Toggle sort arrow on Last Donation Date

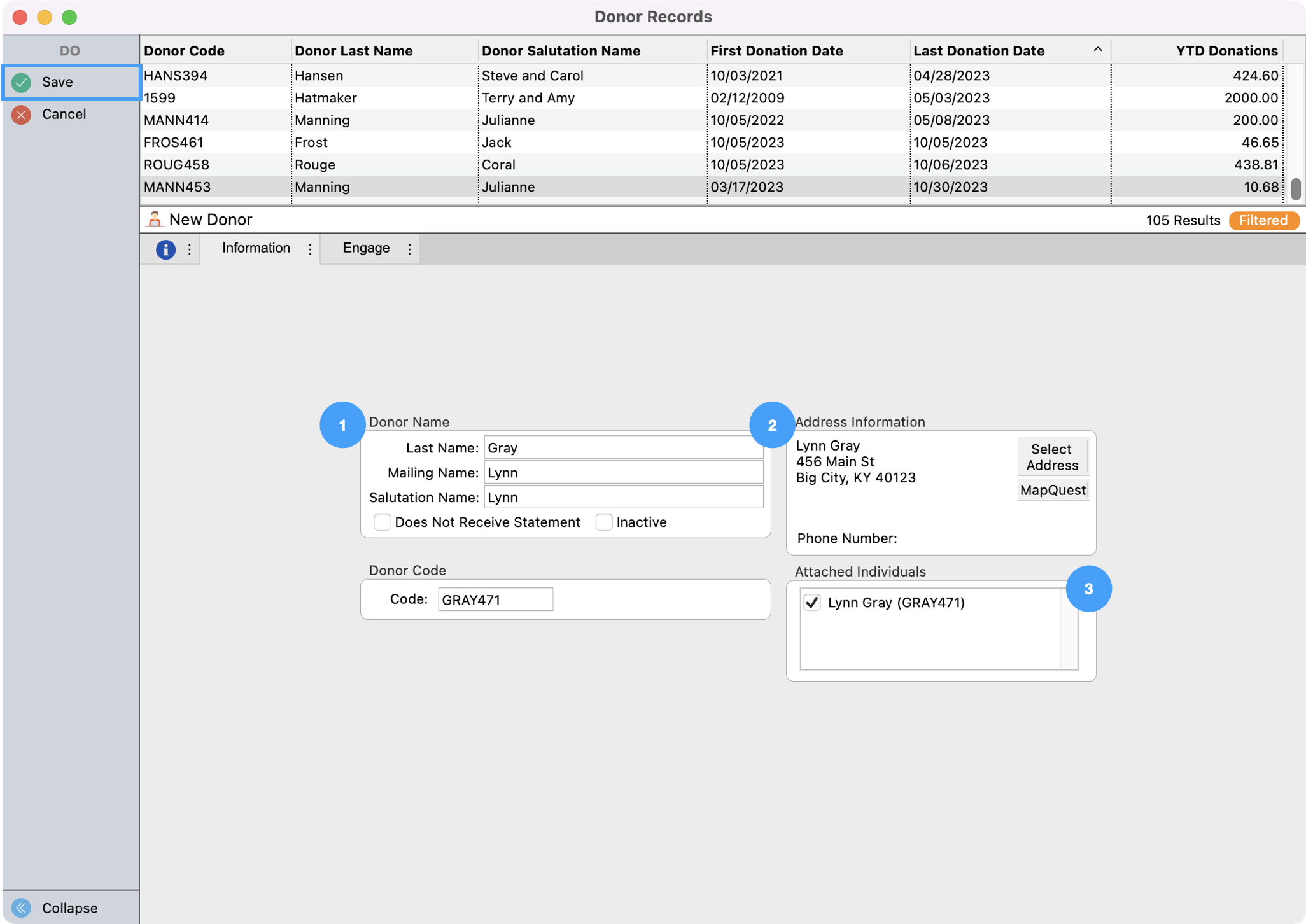[x=1097, y=50]
